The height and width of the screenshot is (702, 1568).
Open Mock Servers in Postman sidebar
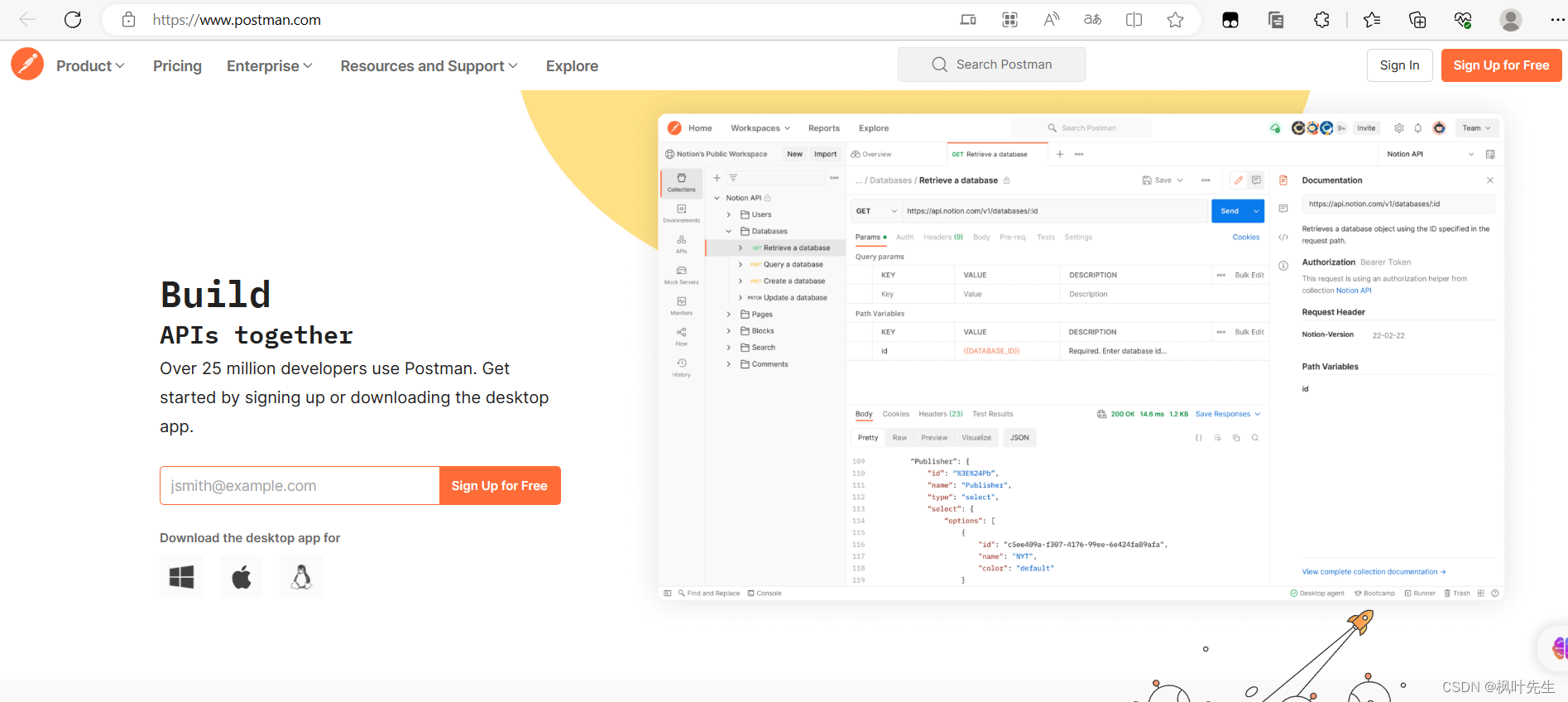coord(681,275)
